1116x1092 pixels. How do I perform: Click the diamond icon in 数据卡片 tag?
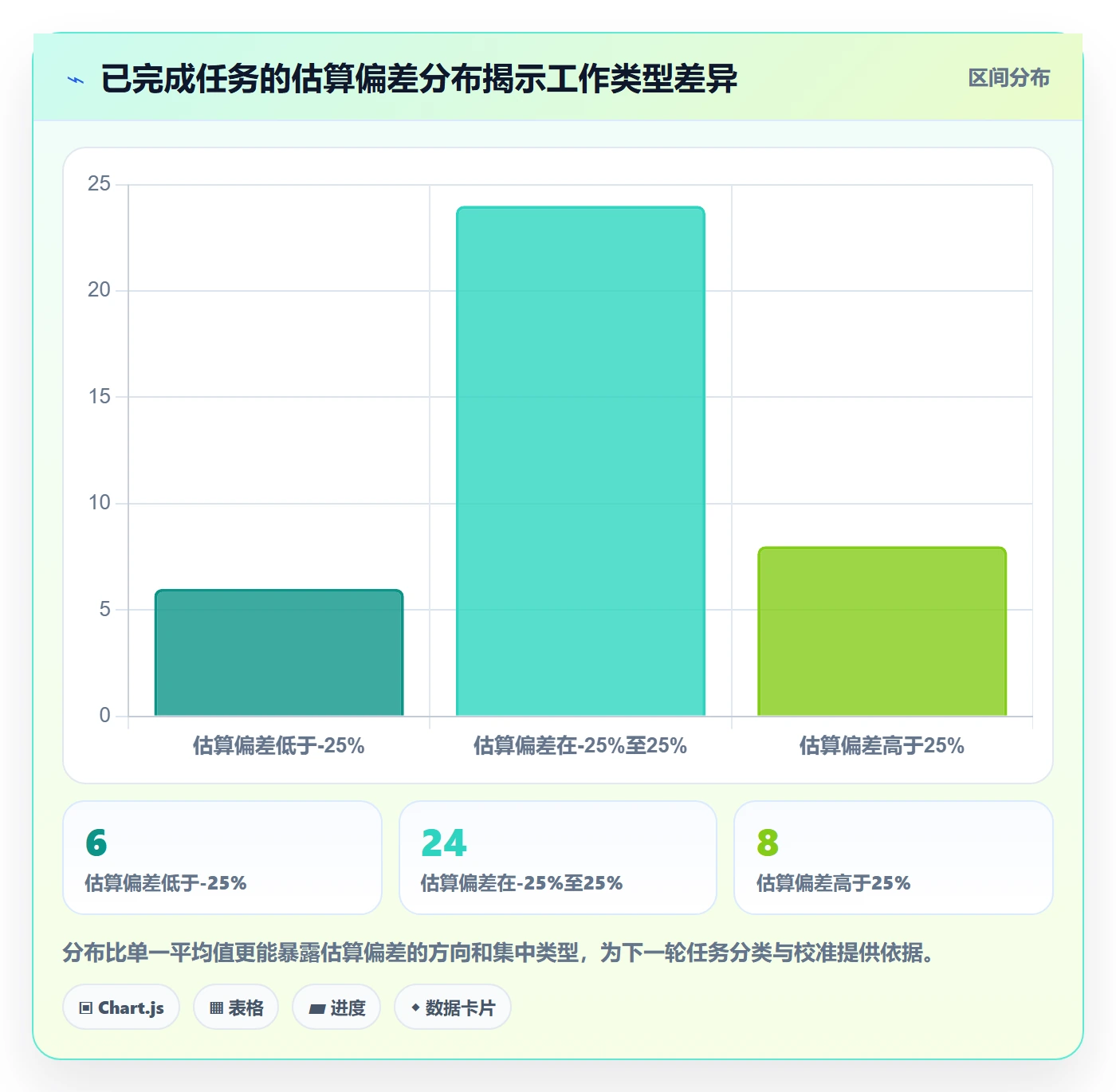415,1008
